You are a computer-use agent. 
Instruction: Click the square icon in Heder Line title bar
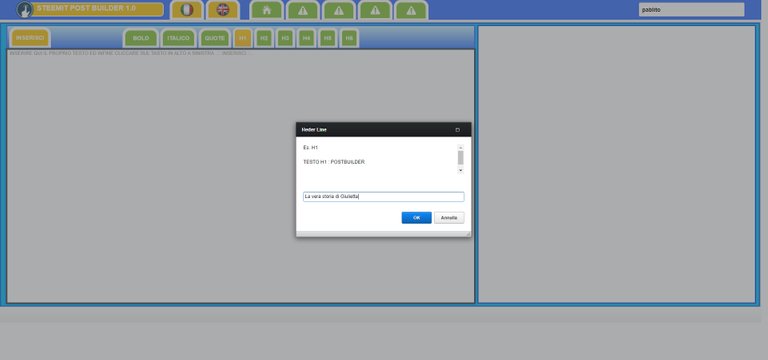click(457, 130)
